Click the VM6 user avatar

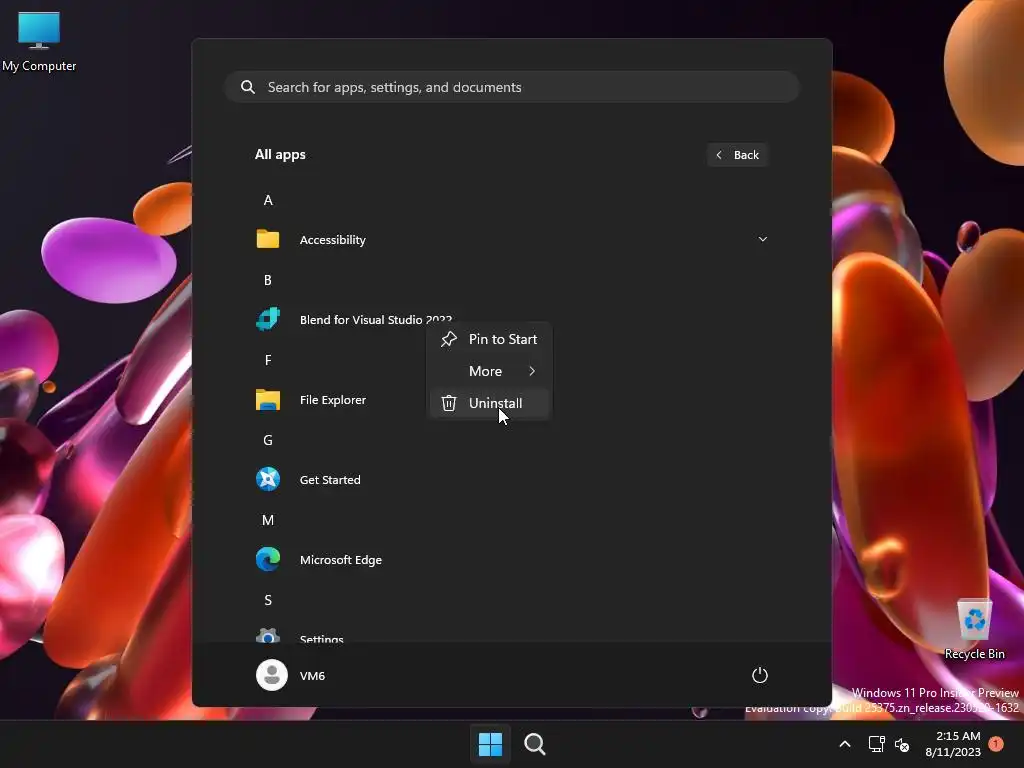(272, 675)
